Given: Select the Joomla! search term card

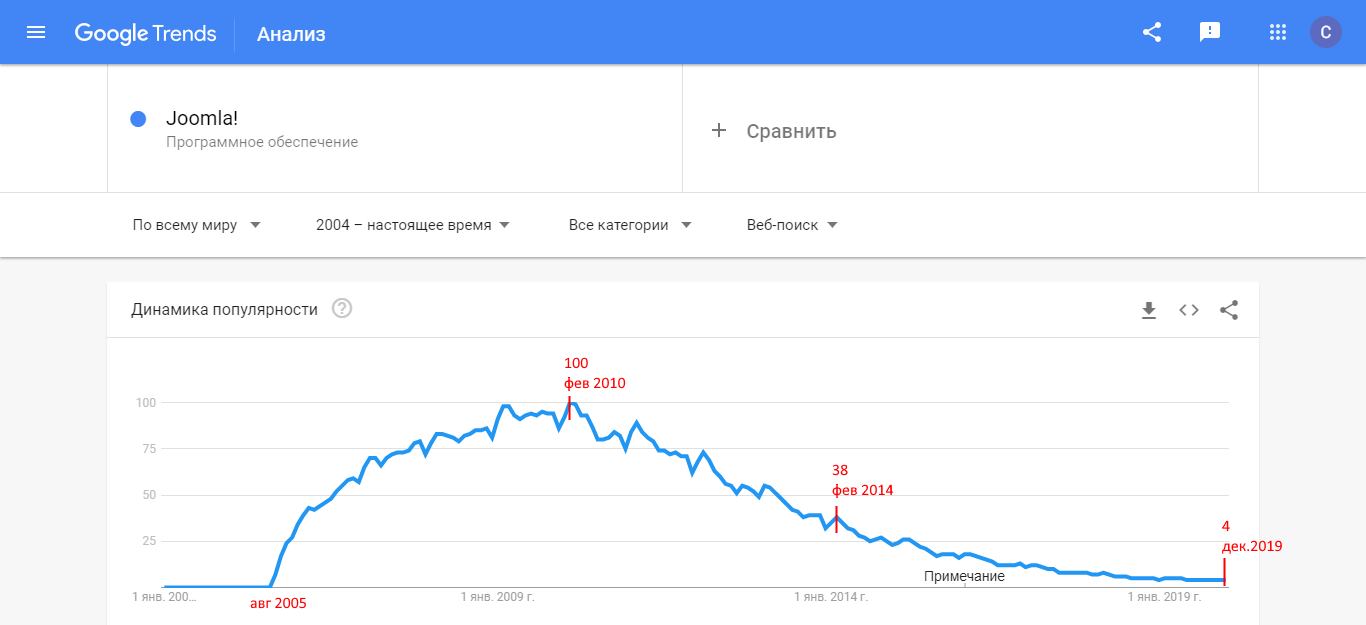Looking at the screenshot, I should pos(395,129).
